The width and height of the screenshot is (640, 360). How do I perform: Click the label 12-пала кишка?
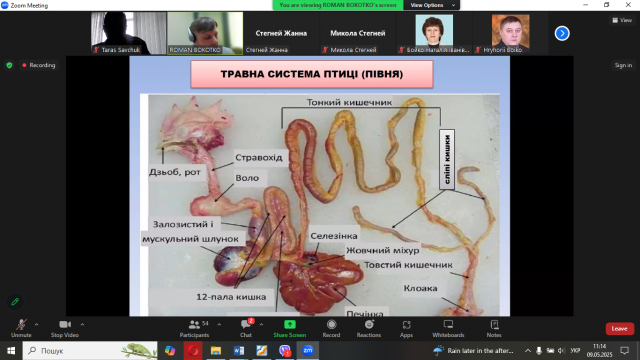click(x=231, y=297)
